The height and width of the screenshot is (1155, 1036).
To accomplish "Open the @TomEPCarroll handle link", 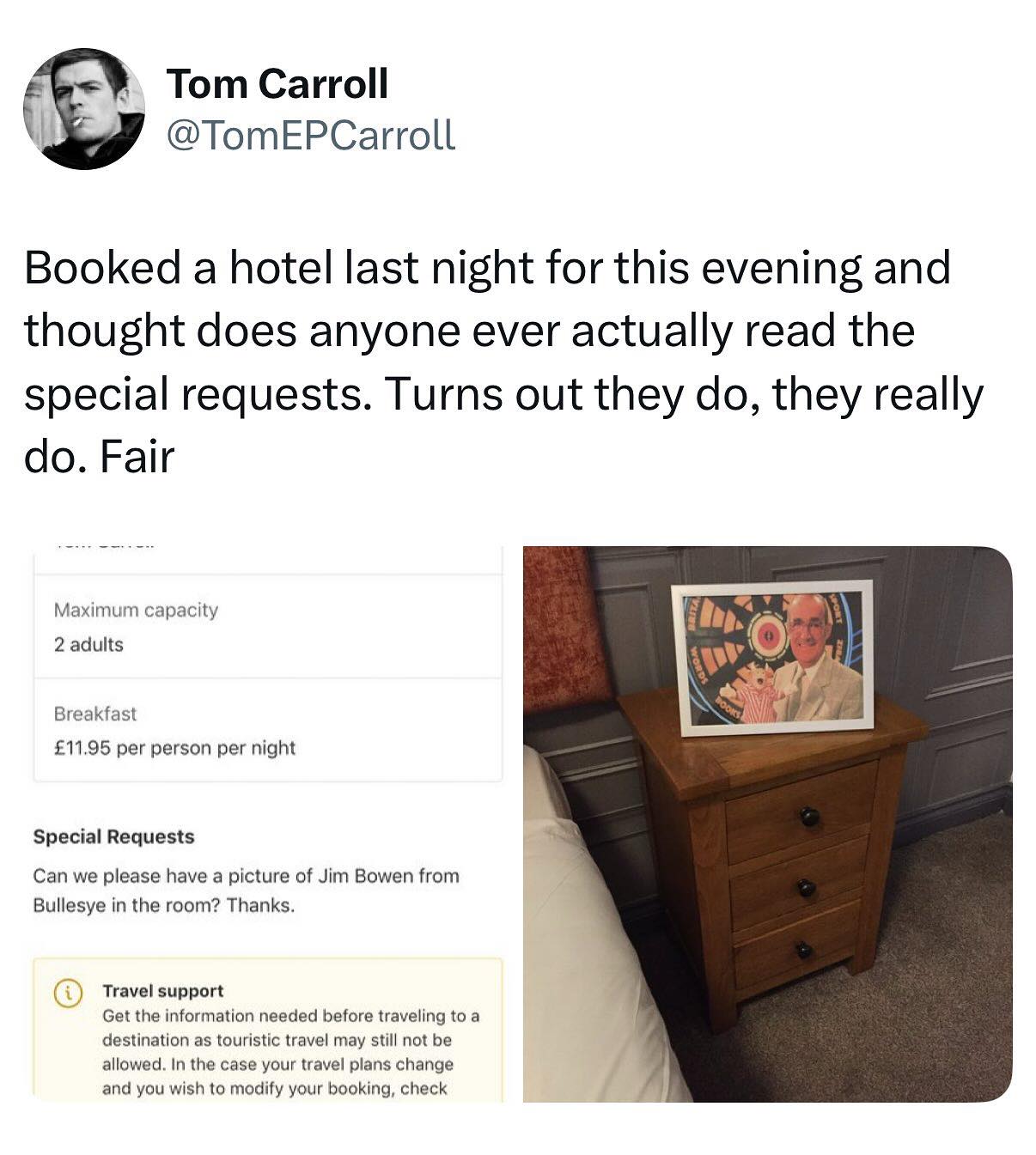I will tap(309, 134).
